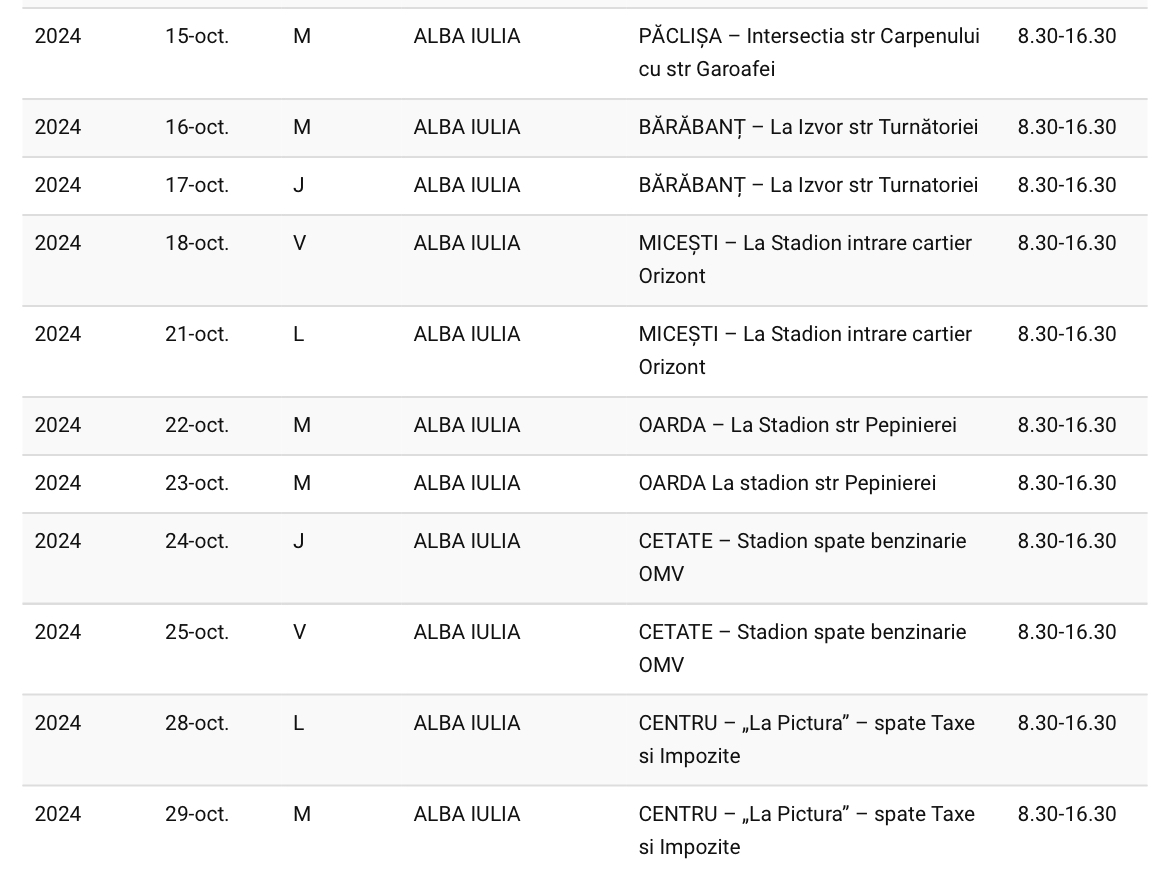
Task: Click the 8.30-16.30 time in 22-oct. row
Action: [1067, 425]
